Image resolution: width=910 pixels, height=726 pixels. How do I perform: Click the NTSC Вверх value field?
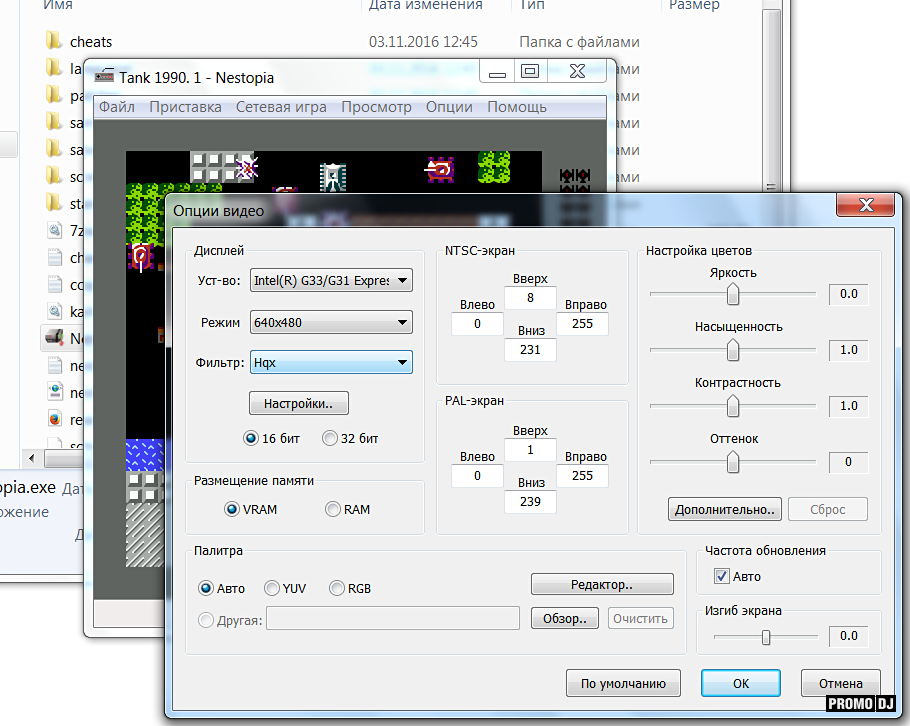[x=530, y=298]
